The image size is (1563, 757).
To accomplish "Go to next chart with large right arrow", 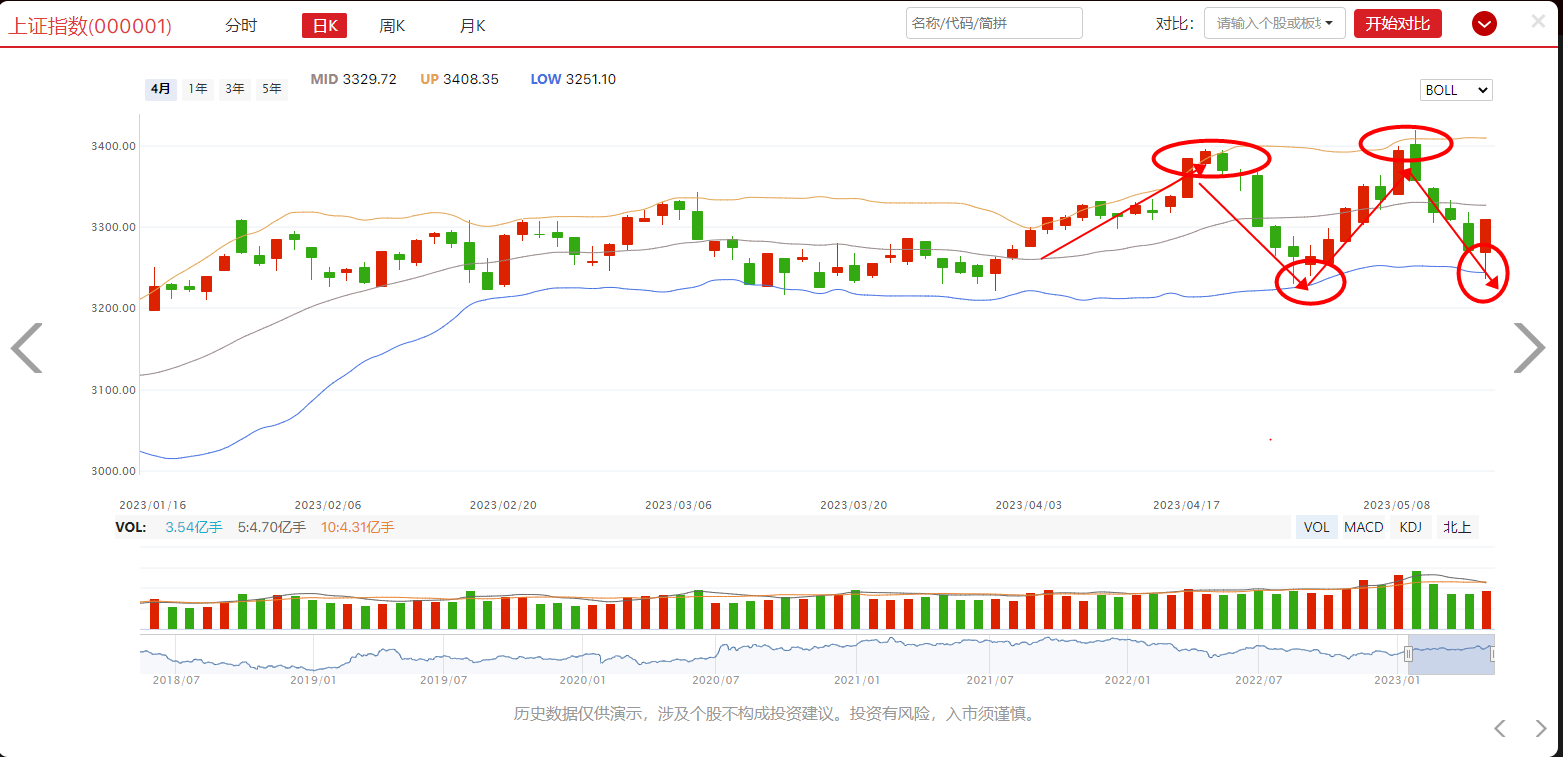I will 1529,348.
